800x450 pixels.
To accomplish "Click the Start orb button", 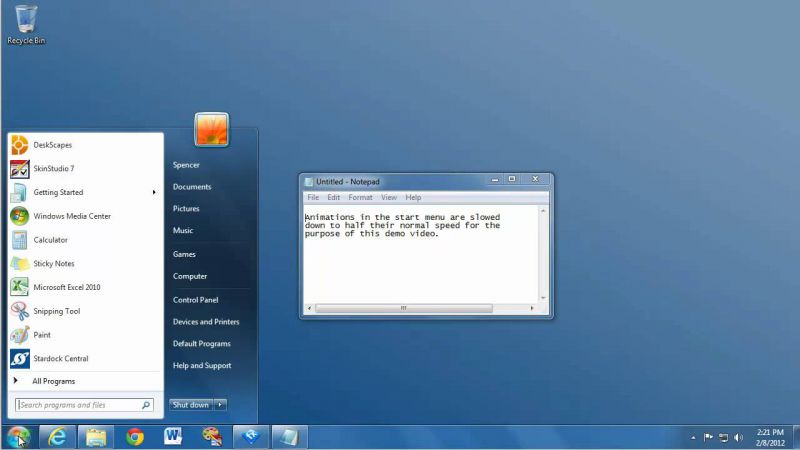I will pos(18,437).
